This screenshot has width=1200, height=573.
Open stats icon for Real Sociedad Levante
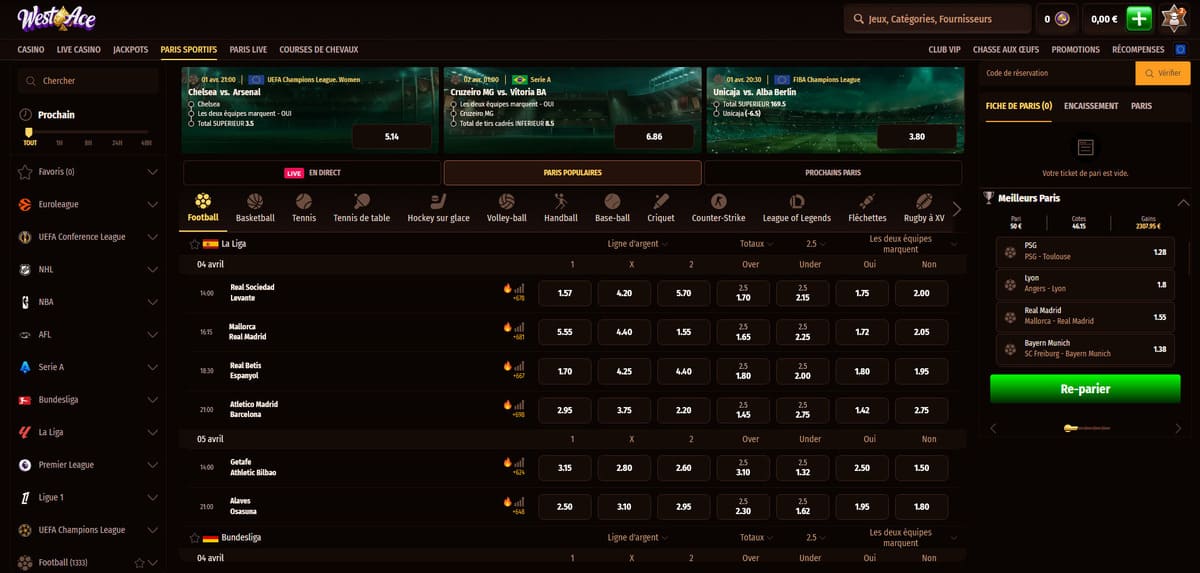click(519, 287)
